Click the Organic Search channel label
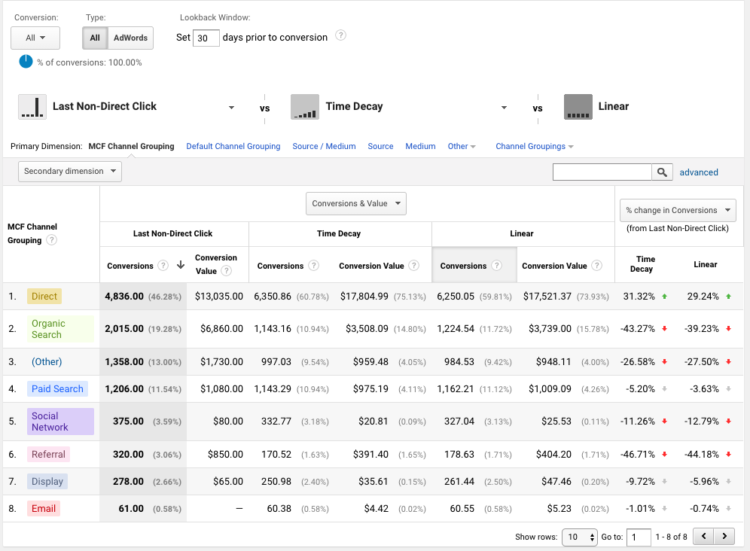 (x=47, y=329)
